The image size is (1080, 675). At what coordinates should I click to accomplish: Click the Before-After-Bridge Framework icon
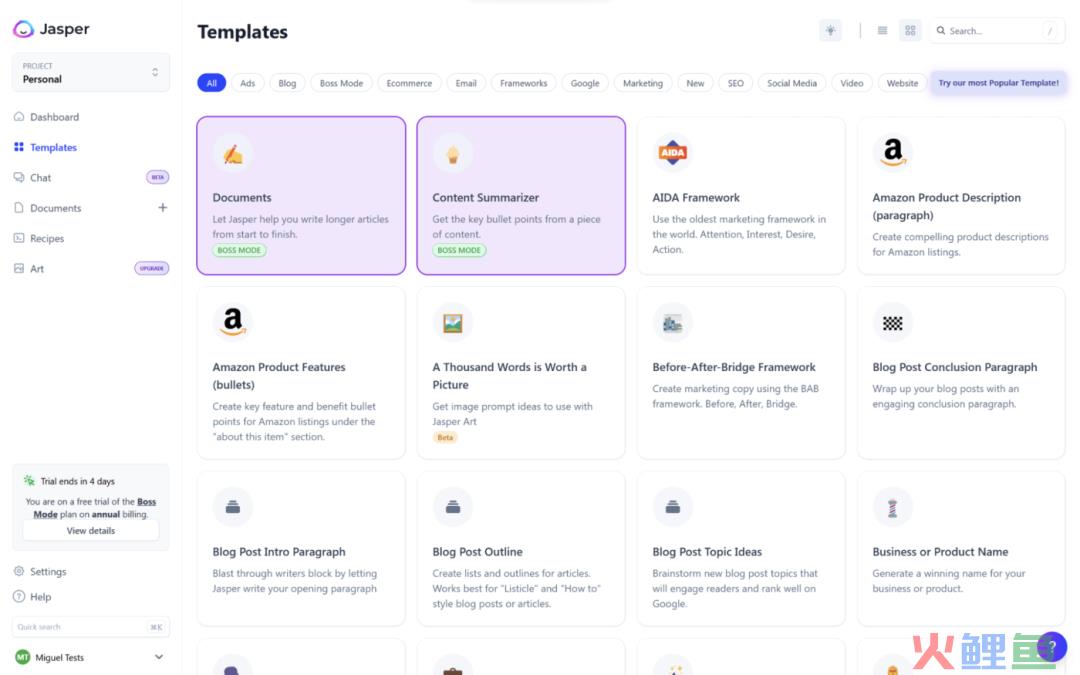pyautogui.click(x=672, y=322)
